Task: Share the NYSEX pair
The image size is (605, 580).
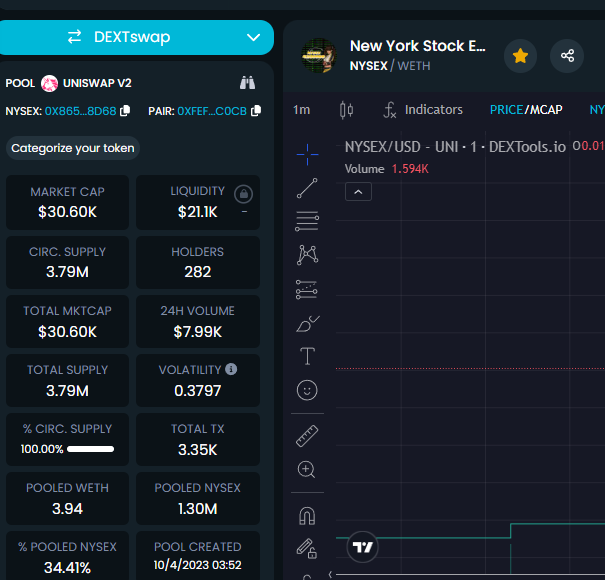Action: (567, 56)
